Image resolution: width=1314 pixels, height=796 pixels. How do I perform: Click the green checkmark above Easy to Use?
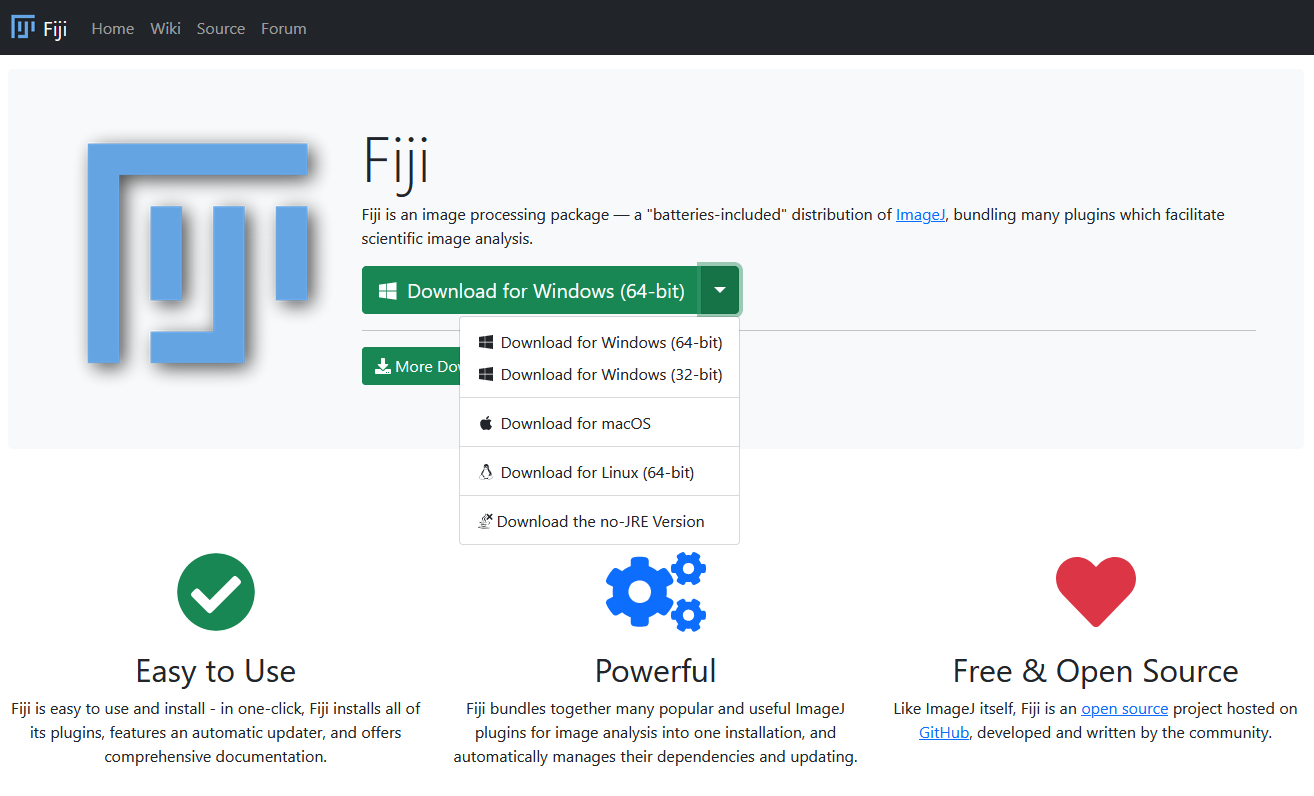[215, 591]
